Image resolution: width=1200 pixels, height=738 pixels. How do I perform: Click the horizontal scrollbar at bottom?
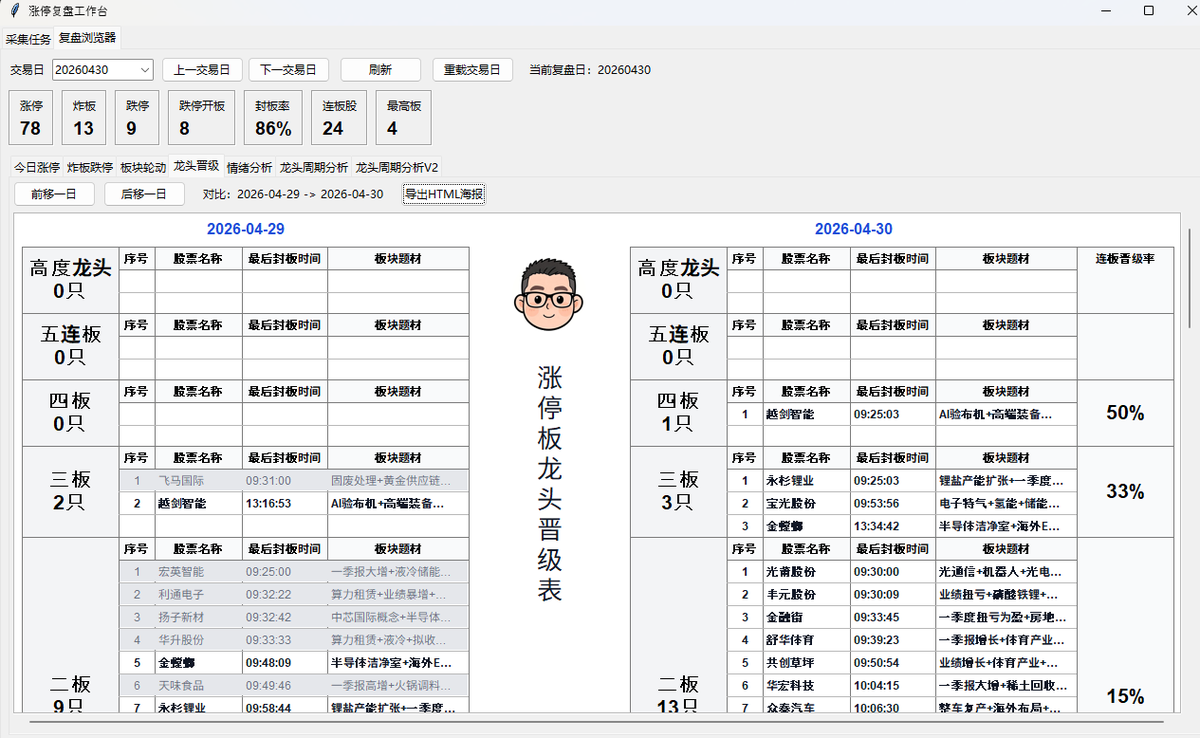596,720
